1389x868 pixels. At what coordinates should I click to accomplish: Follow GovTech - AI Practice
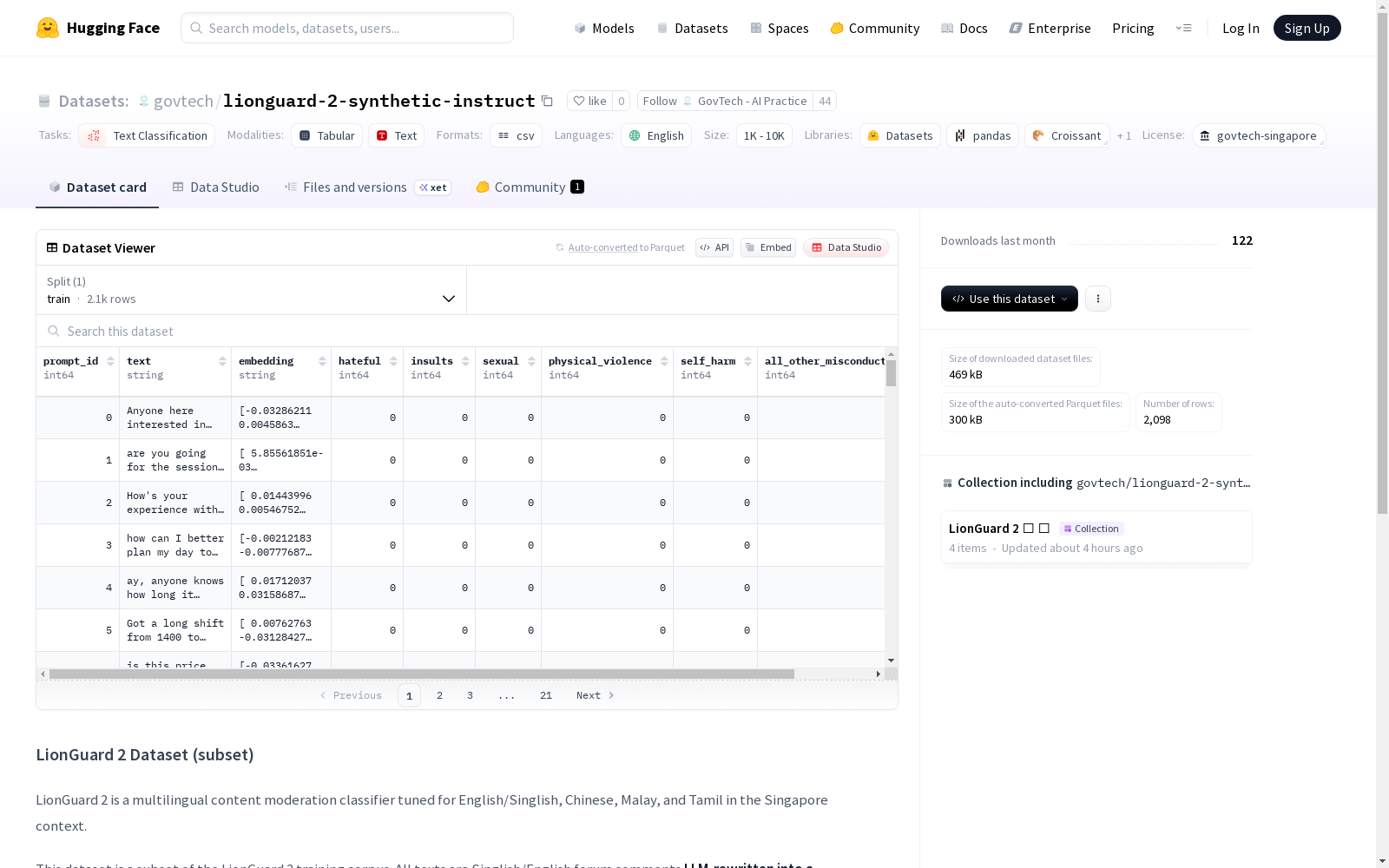coord(725,101)
